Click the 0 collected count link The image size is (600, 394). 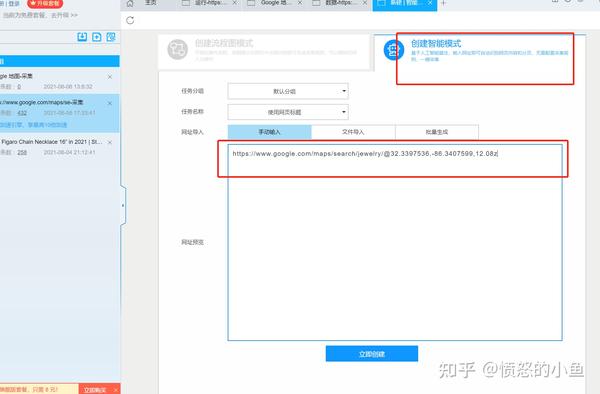coord(19,87)
